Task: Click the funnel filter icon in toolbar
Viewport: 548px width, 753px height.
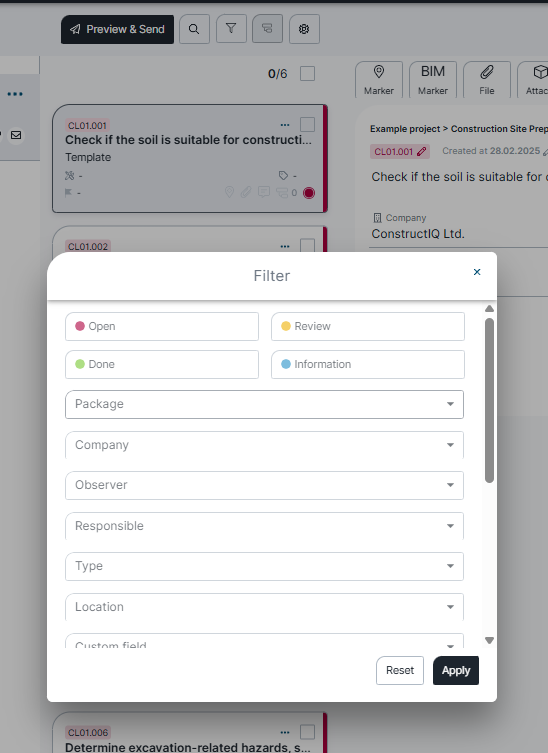Action: pos(231,29)
